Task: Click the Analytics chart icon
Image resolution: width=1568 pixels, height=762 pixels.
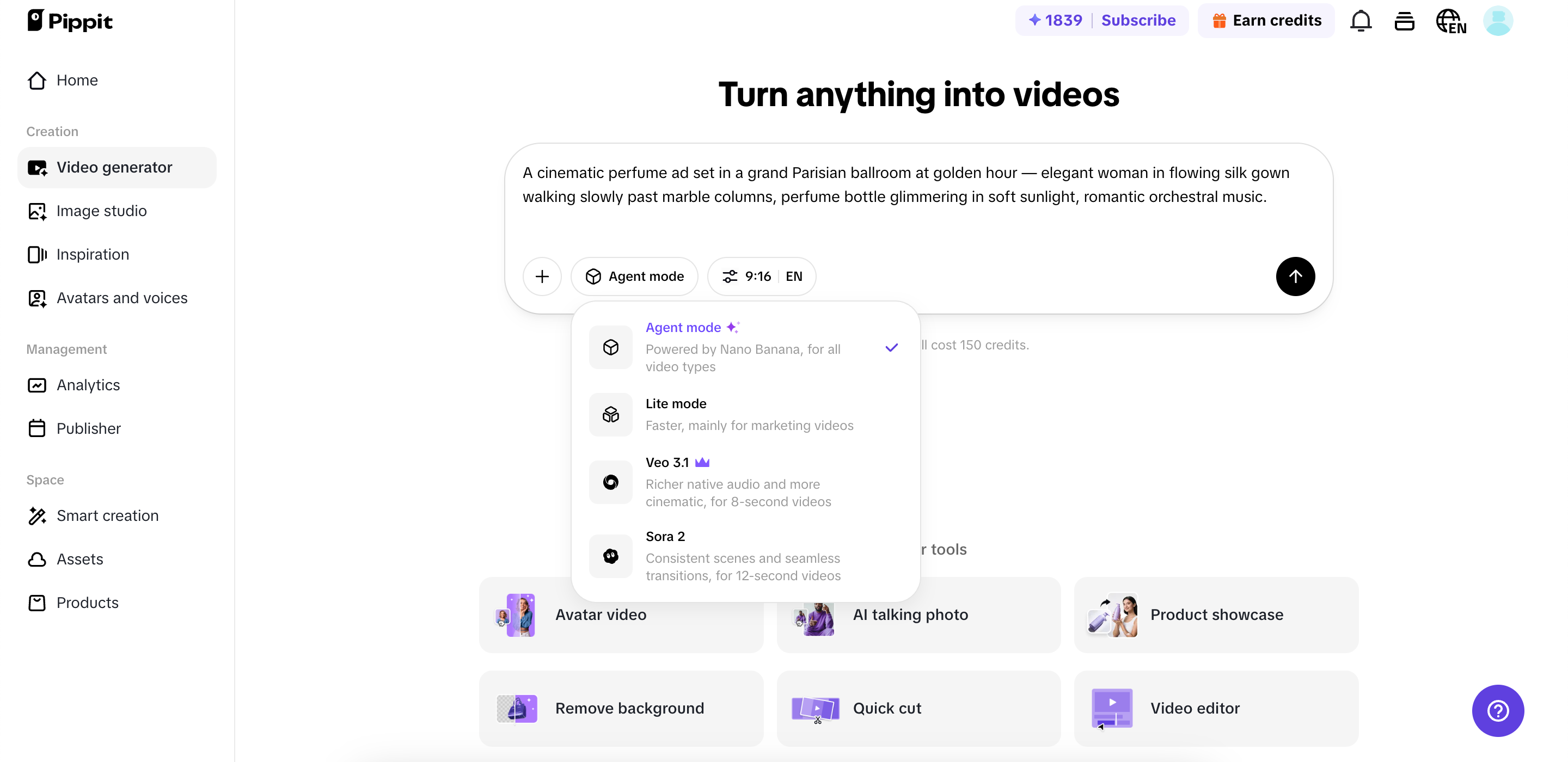Action: [x=37, y=385]
